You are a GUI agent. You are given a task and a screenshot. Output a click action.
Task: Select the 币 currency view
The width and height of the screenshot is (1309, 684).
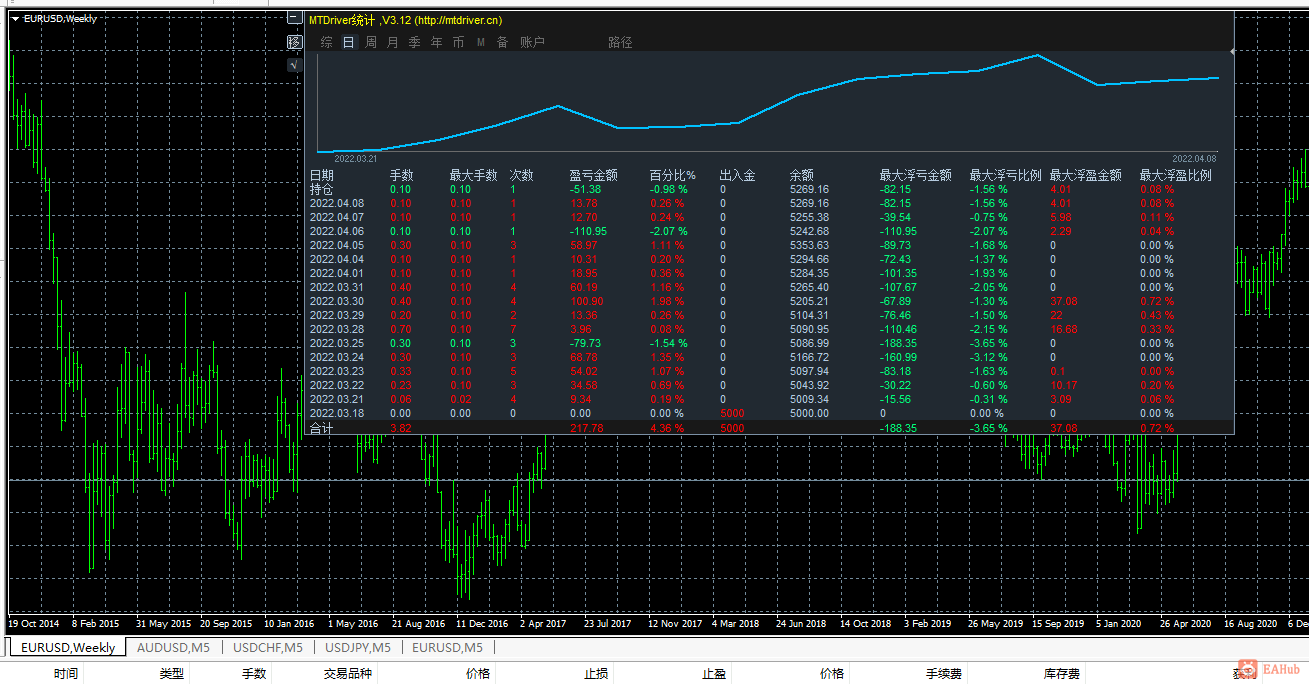pos(458,42)
